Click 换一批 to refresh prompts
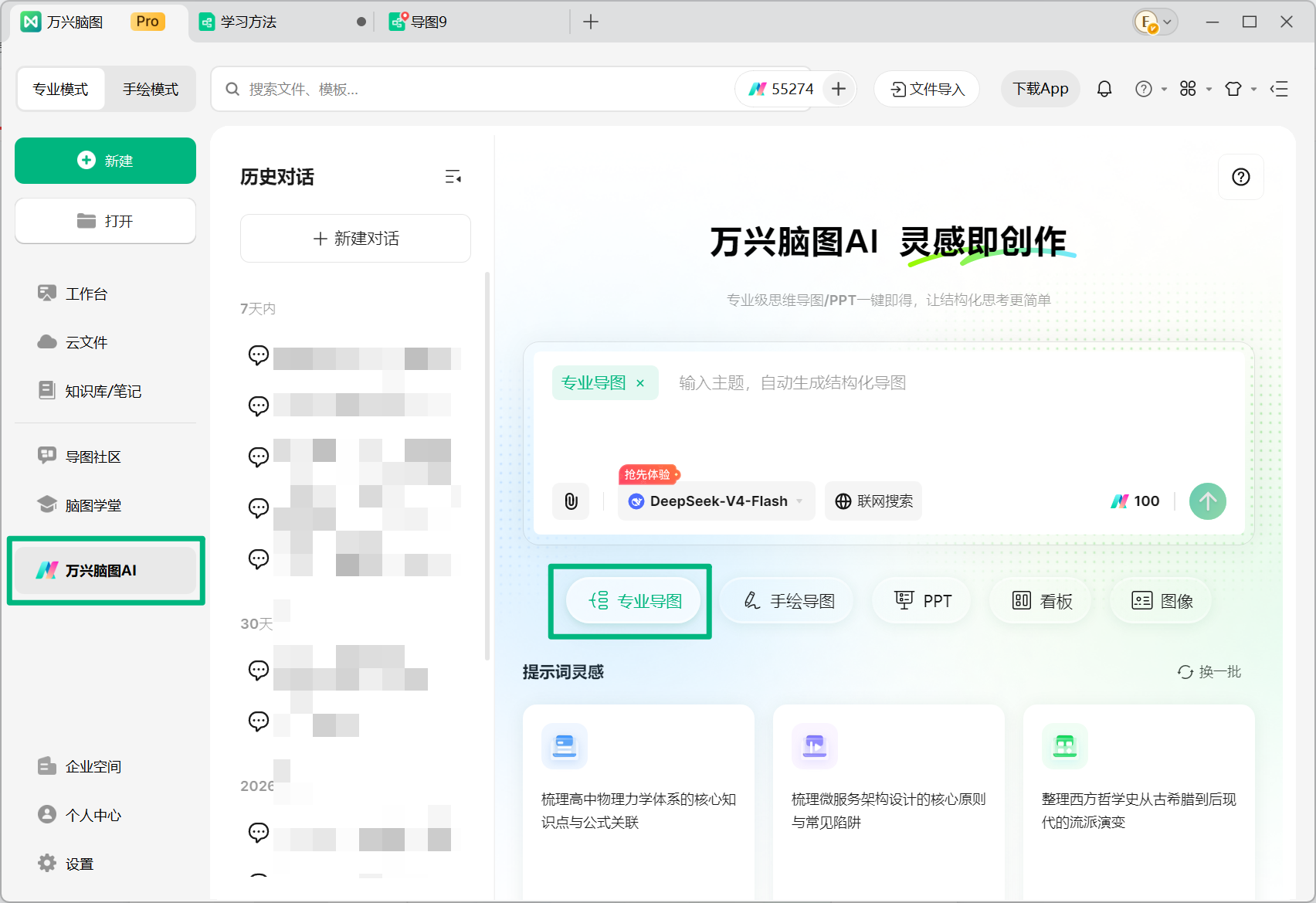This screenshot has height=903, width=1316. point(1209,672)
